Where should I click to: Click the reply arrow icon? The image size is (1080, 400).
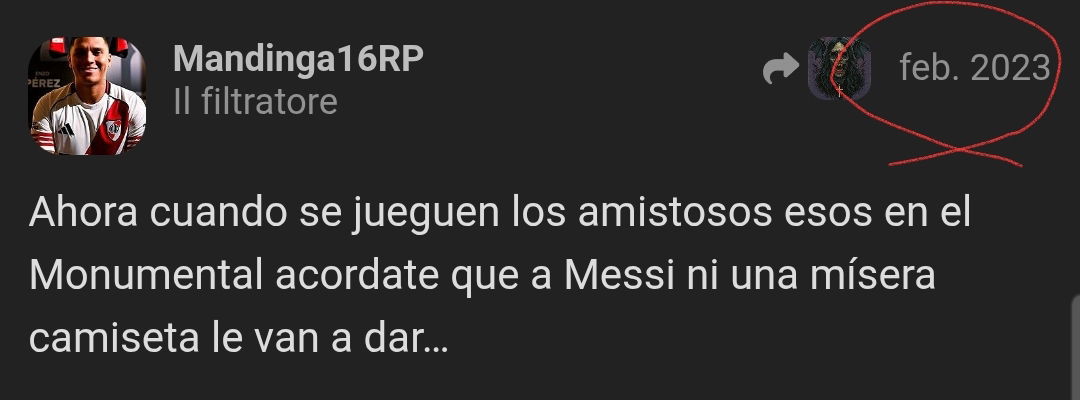point(781,70)
